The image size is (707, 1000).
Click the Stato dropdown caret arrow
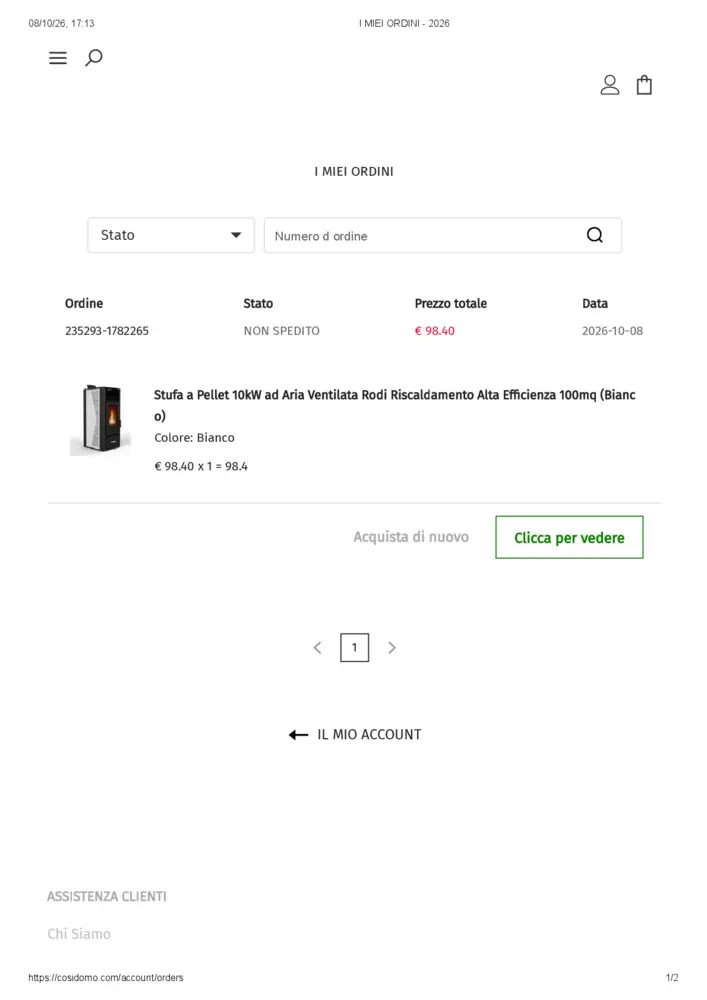pos(236,235)
